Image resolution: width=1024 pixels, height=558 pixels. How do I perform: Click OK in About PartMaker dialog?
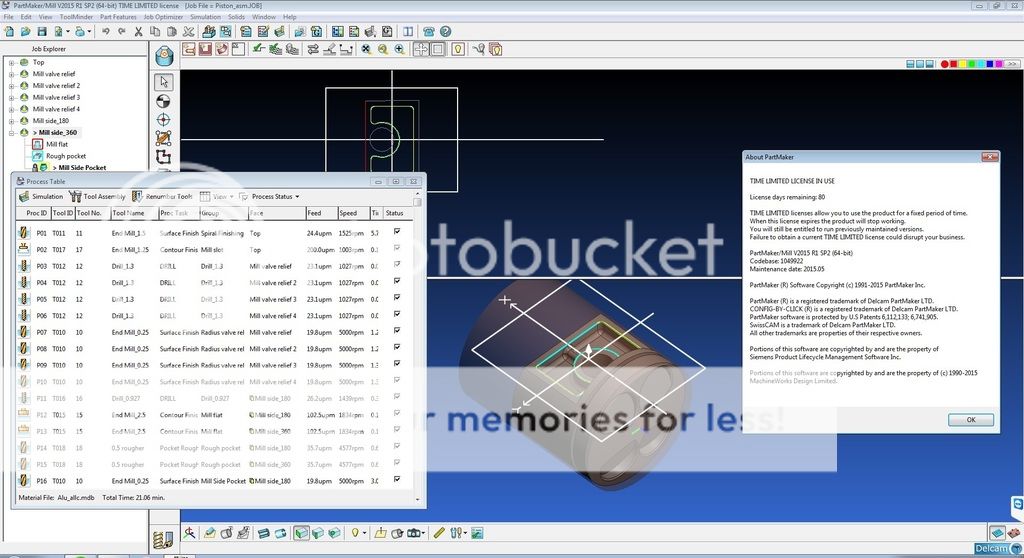point(970,420)
